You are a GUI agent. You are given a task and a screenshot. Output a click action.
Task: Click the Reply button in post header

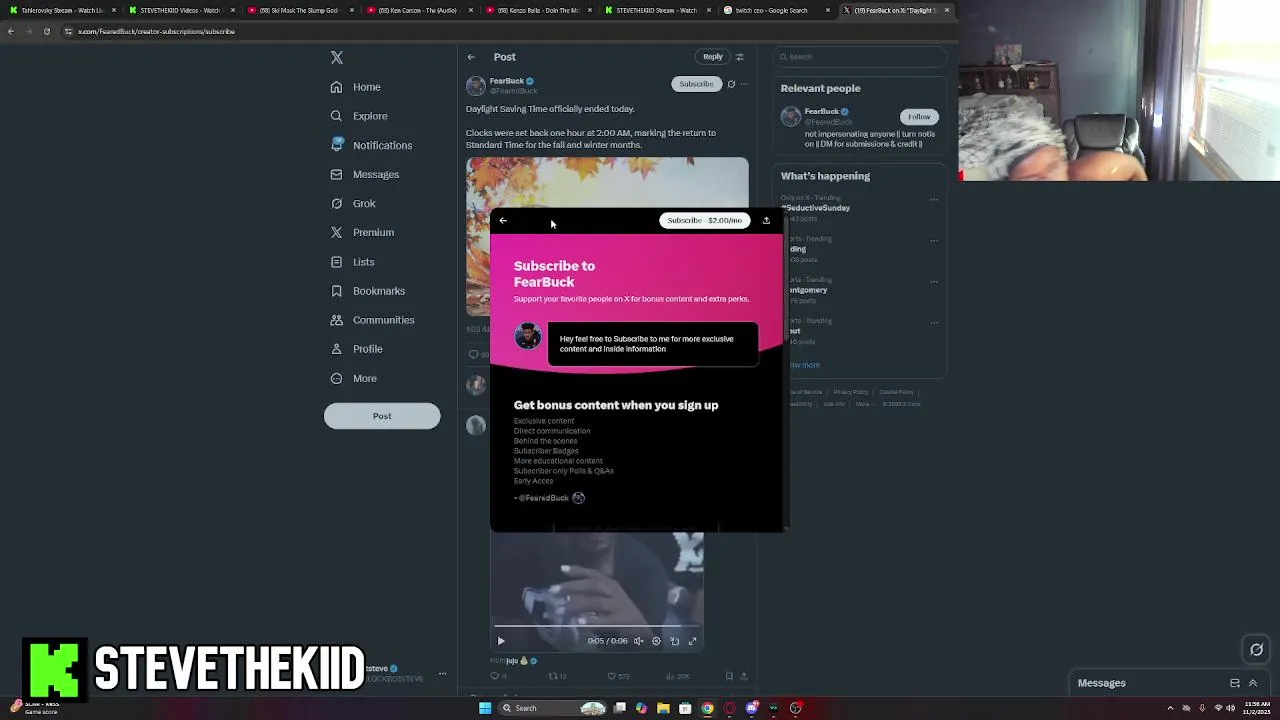click(x=712, y=57)
